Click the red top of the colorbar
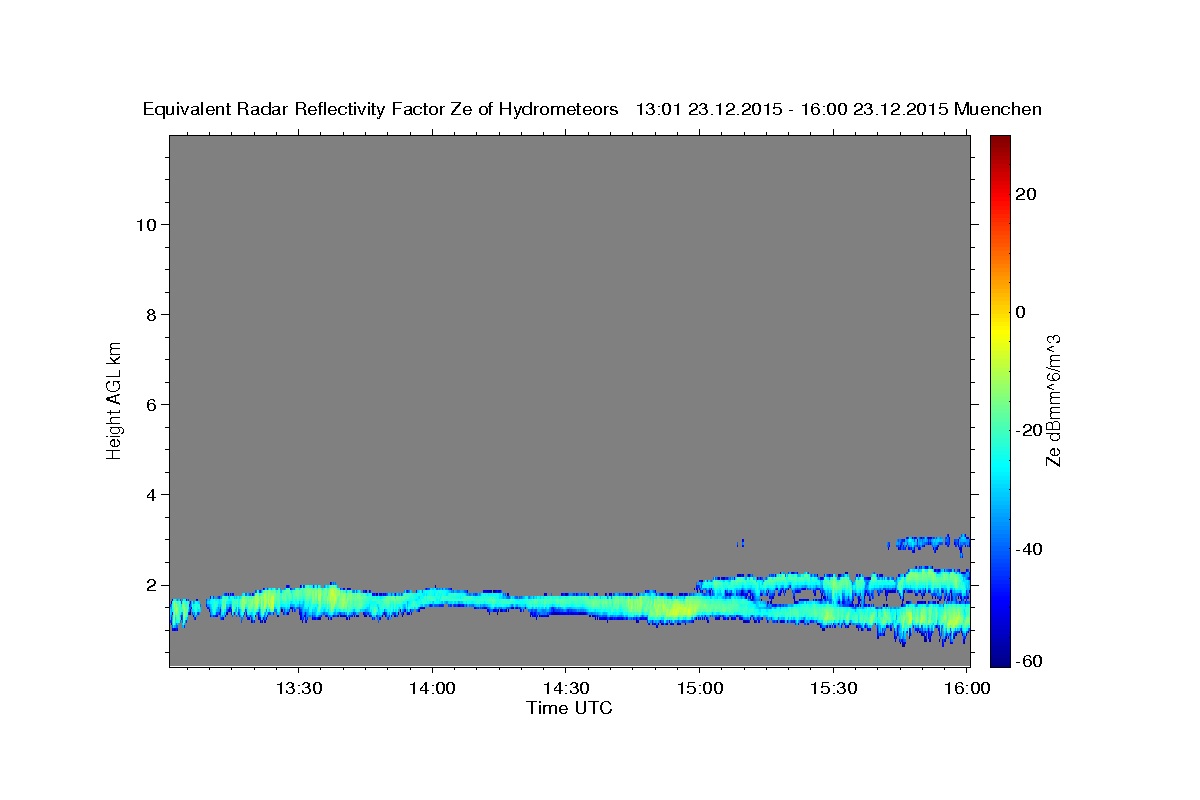 tap(1000, 150)
